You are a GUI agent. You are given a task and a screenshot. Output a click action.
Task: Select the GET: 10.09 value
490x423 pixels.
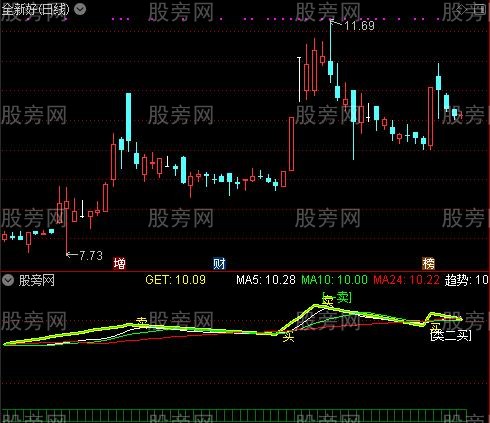tap(176, 280)
